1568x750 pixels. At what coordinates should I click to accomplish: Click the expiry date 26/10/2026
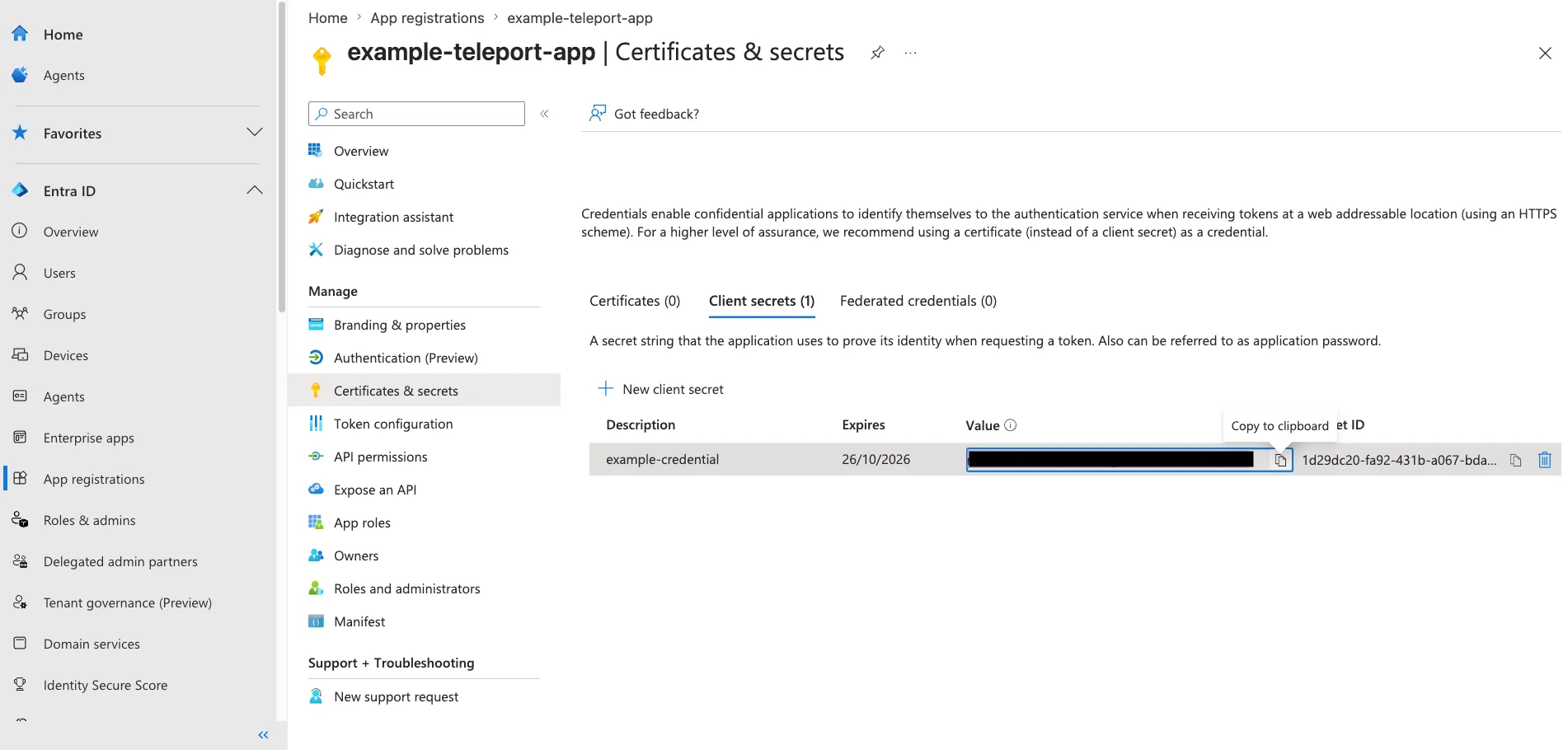(876, 459)
